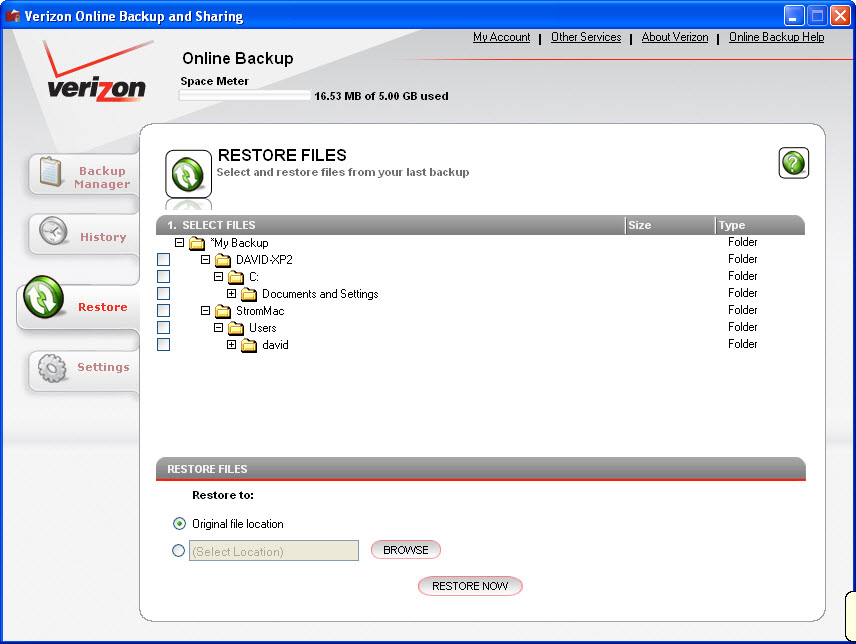Check the Users folder checkbox

point(163,327)
